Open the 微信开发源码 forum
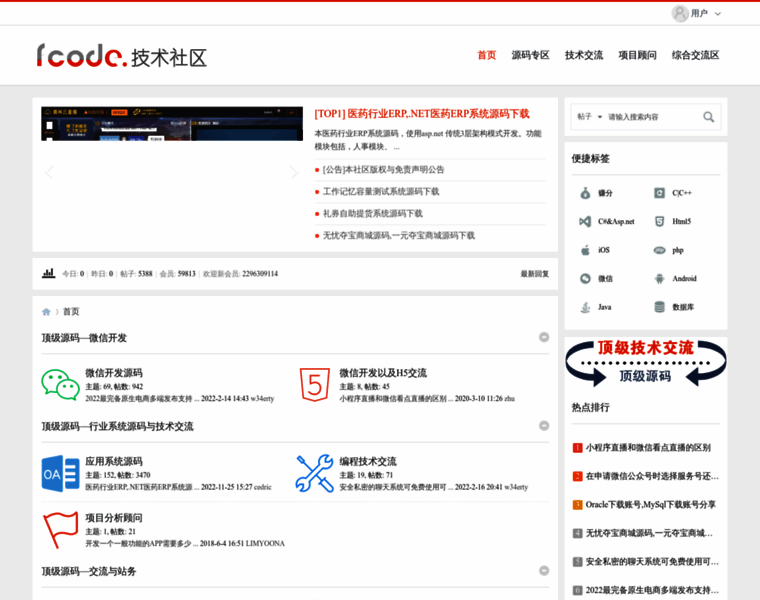The image size is (760, 600). point(114,373)
